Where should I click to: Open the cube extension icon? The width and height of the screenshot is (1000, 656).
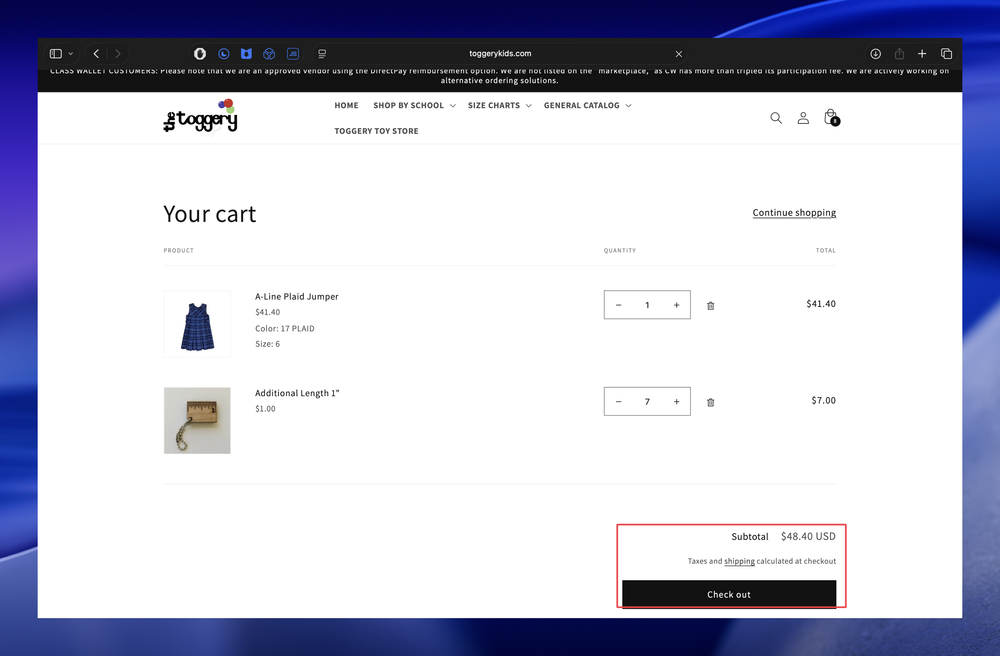pos(269,54)
